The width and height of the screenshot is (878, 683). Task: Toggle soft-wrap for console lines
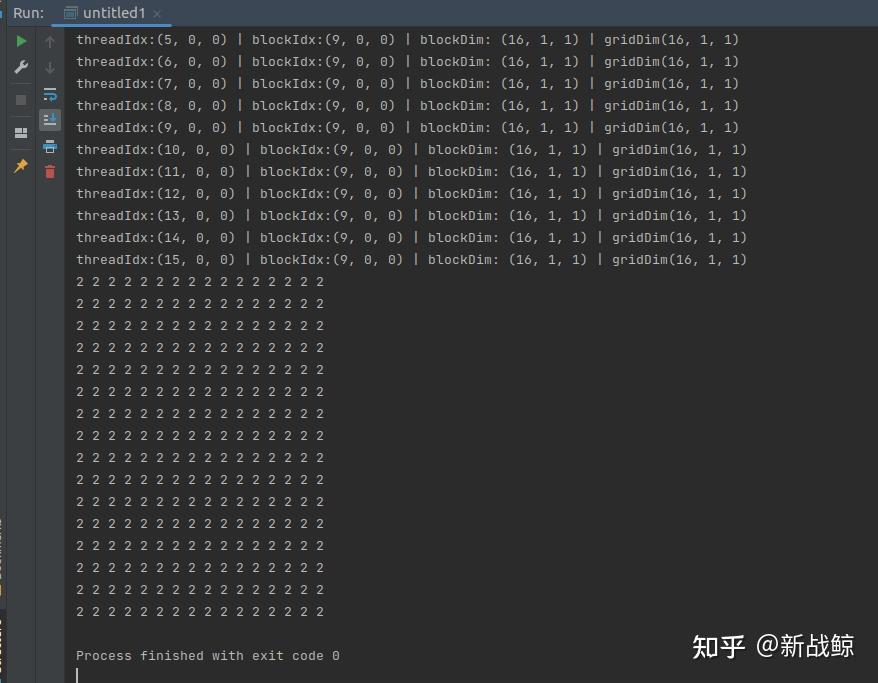[49, 94]
